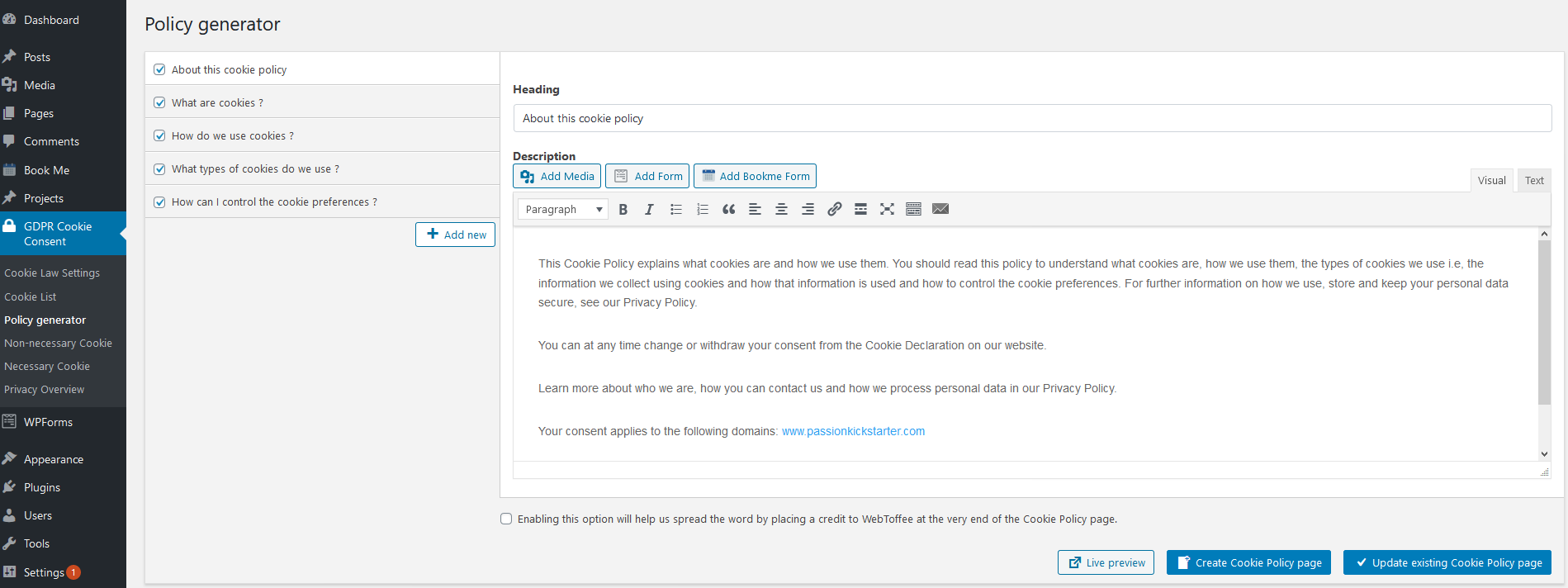Uncheck 'About this cookie policy' section
The width and height of the screenshot is (1568, 588).
[159, 69]
